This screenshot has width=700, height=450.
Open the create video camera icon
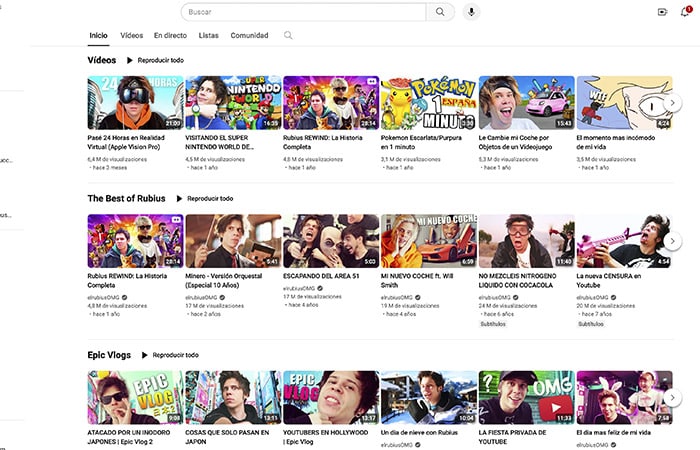click(662, 12)
